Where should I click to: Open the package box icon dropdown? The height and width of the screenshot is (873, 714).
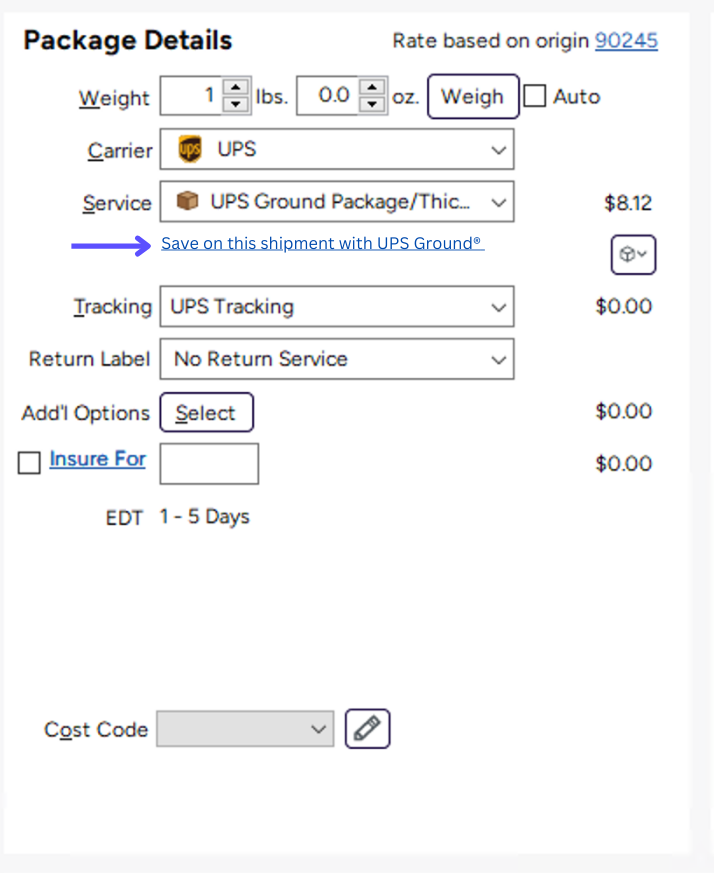click(633, 255)
